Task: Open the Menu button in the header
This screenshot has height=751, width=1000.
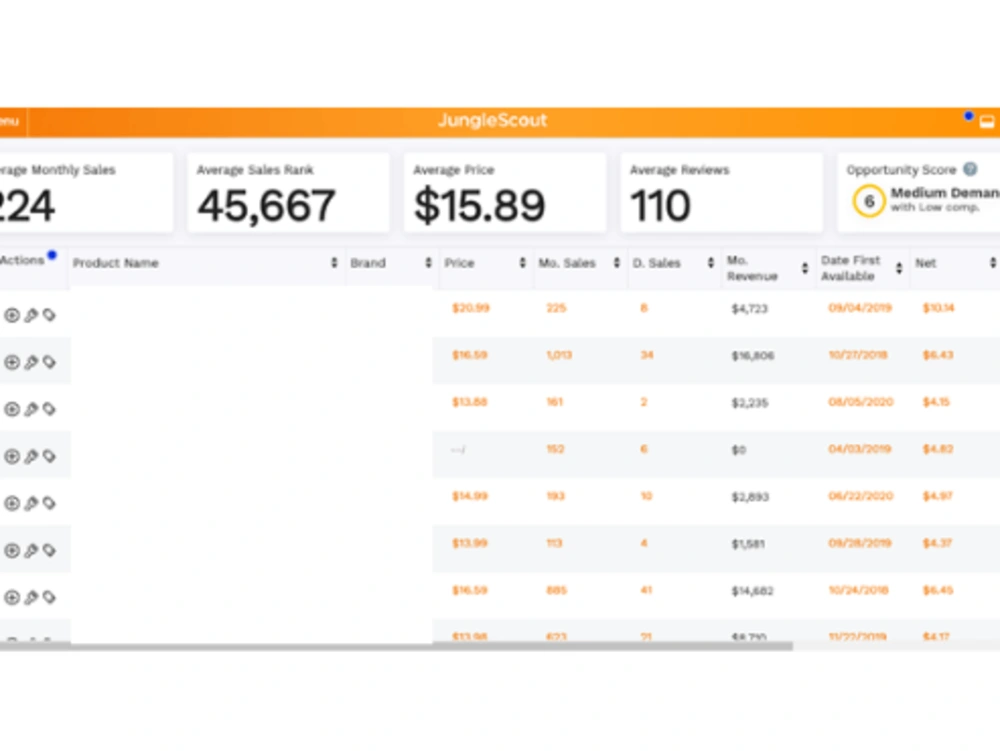Action: (x=10, y=121)
